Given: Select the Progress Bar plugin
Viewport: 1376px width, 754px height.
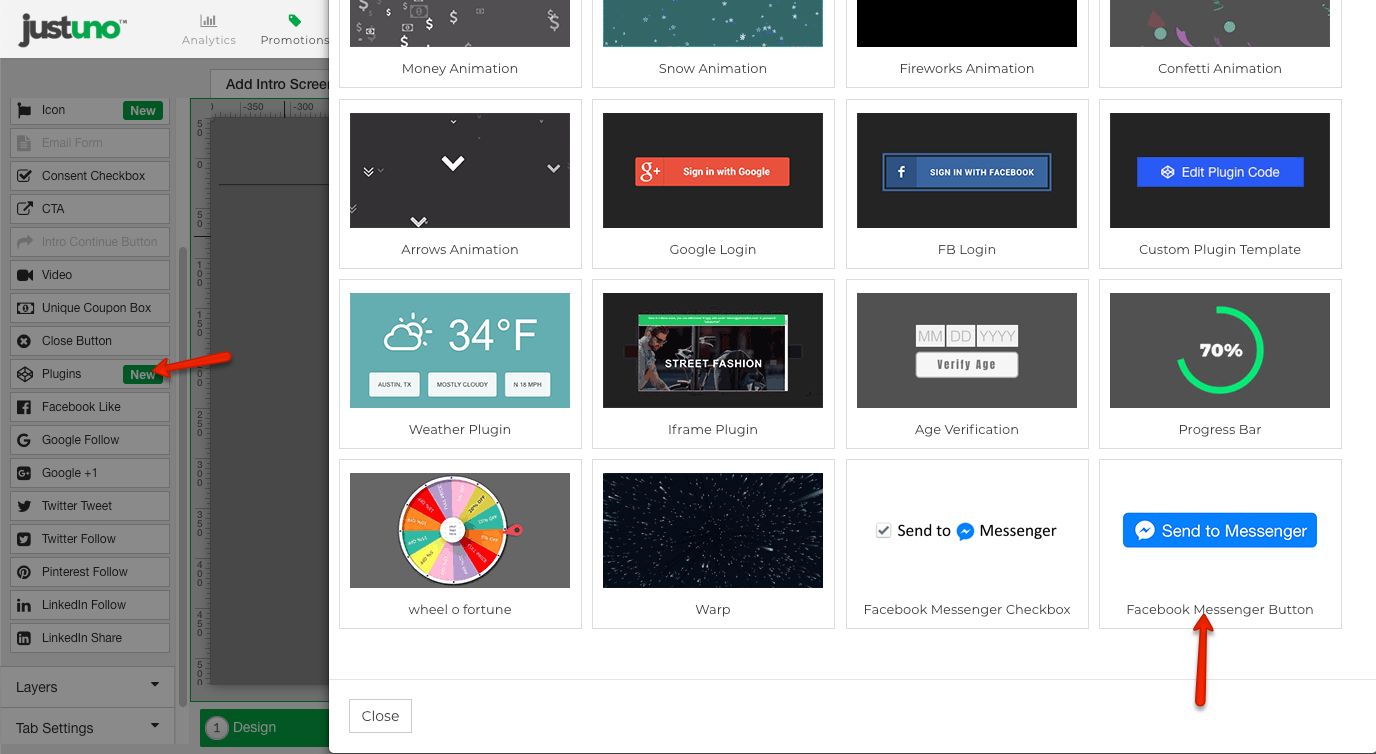Looking at the screenshot, I should click(x=1219, y=351).
